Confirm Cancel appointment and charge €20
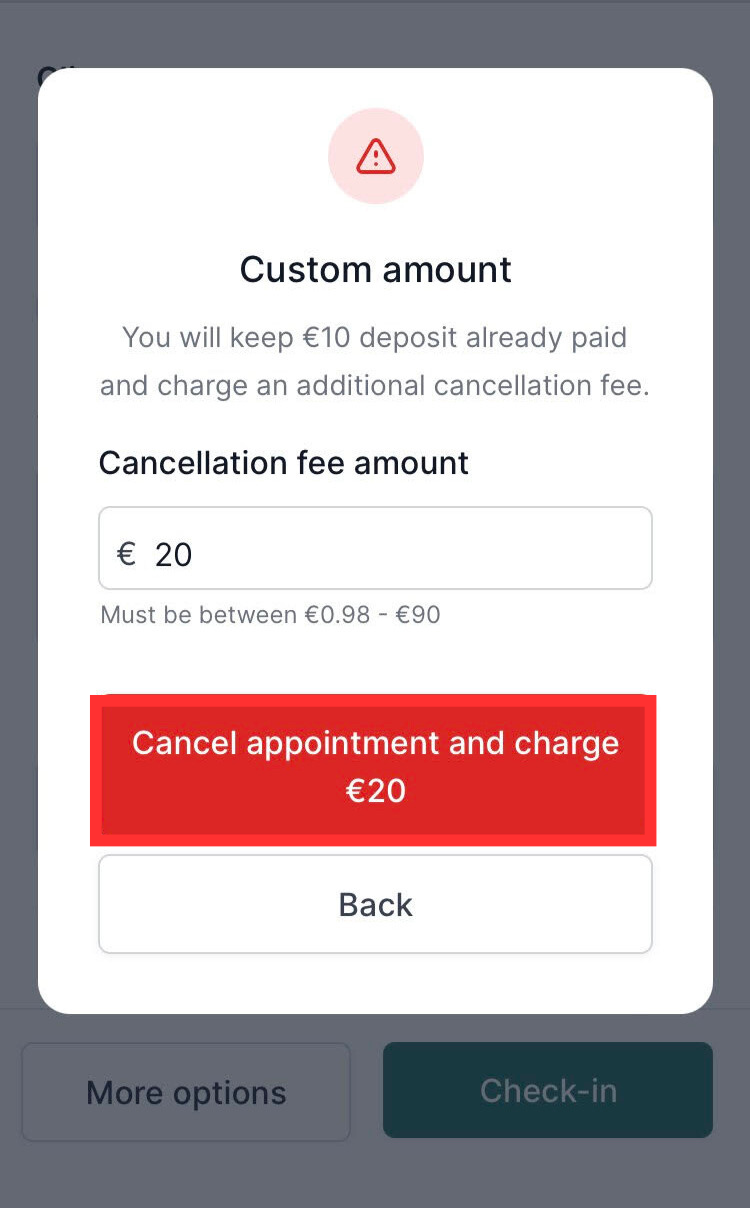The image size is (750, 1208). coord(374,769)
